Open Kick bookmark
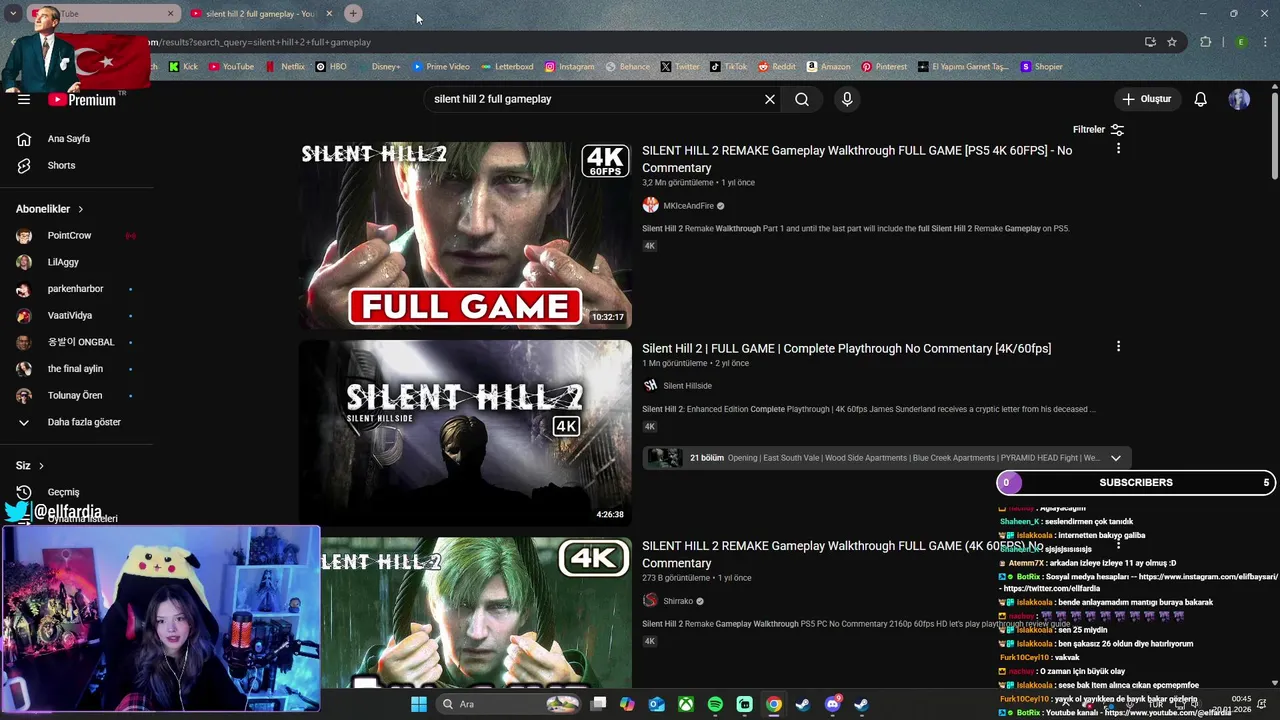This screenshot has width=1280, height=720. [x=183, y=67]
